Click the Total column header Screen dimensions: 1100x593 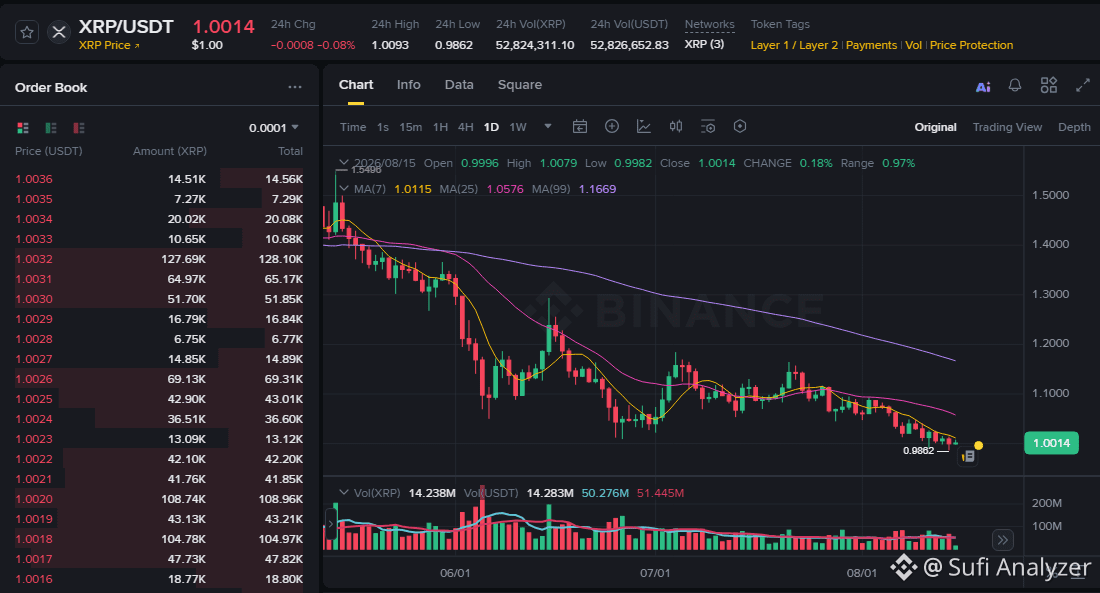(290, 151)
